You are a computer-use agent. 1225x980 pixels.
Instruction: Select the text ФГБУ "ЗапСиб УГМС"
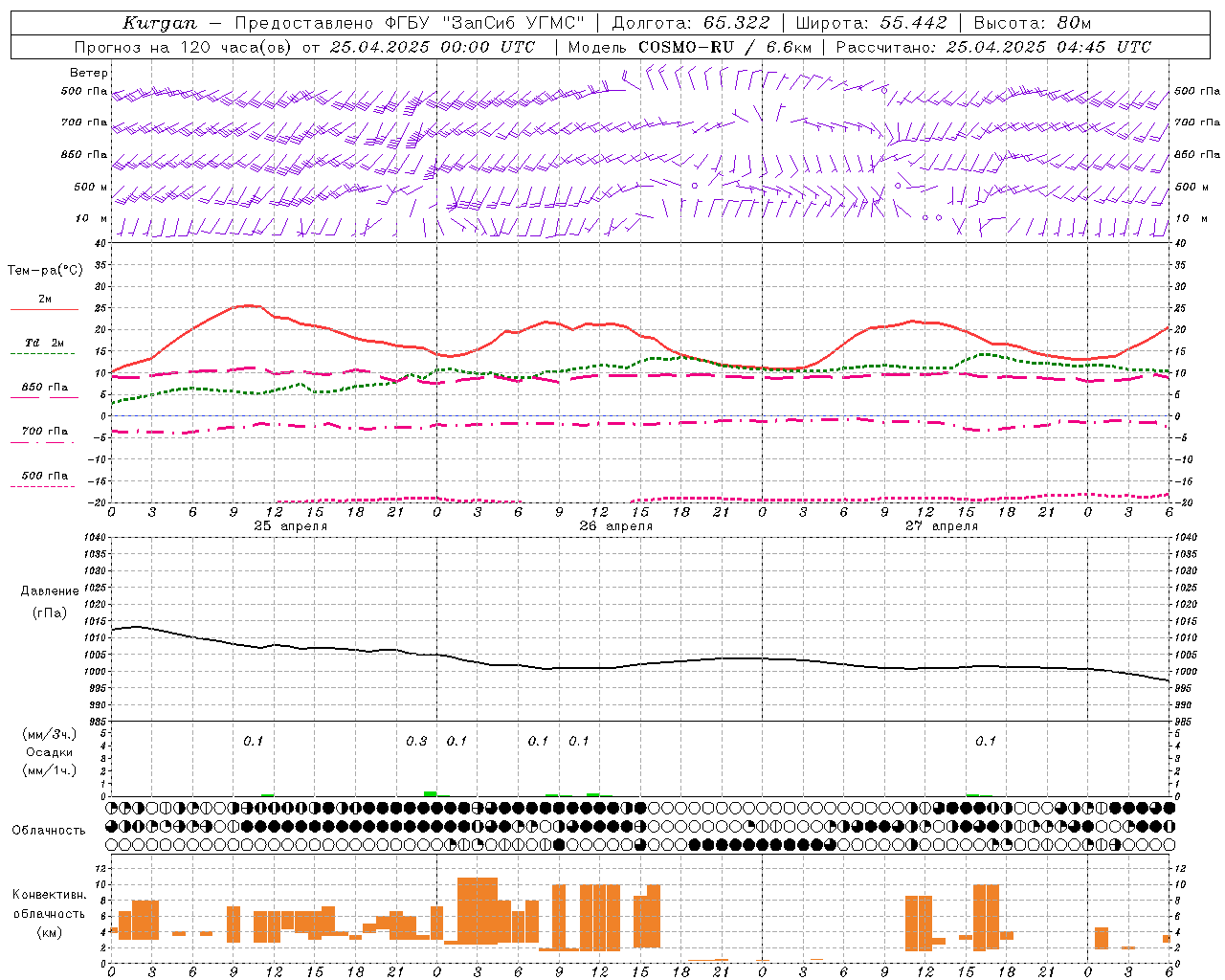[483, 23]
